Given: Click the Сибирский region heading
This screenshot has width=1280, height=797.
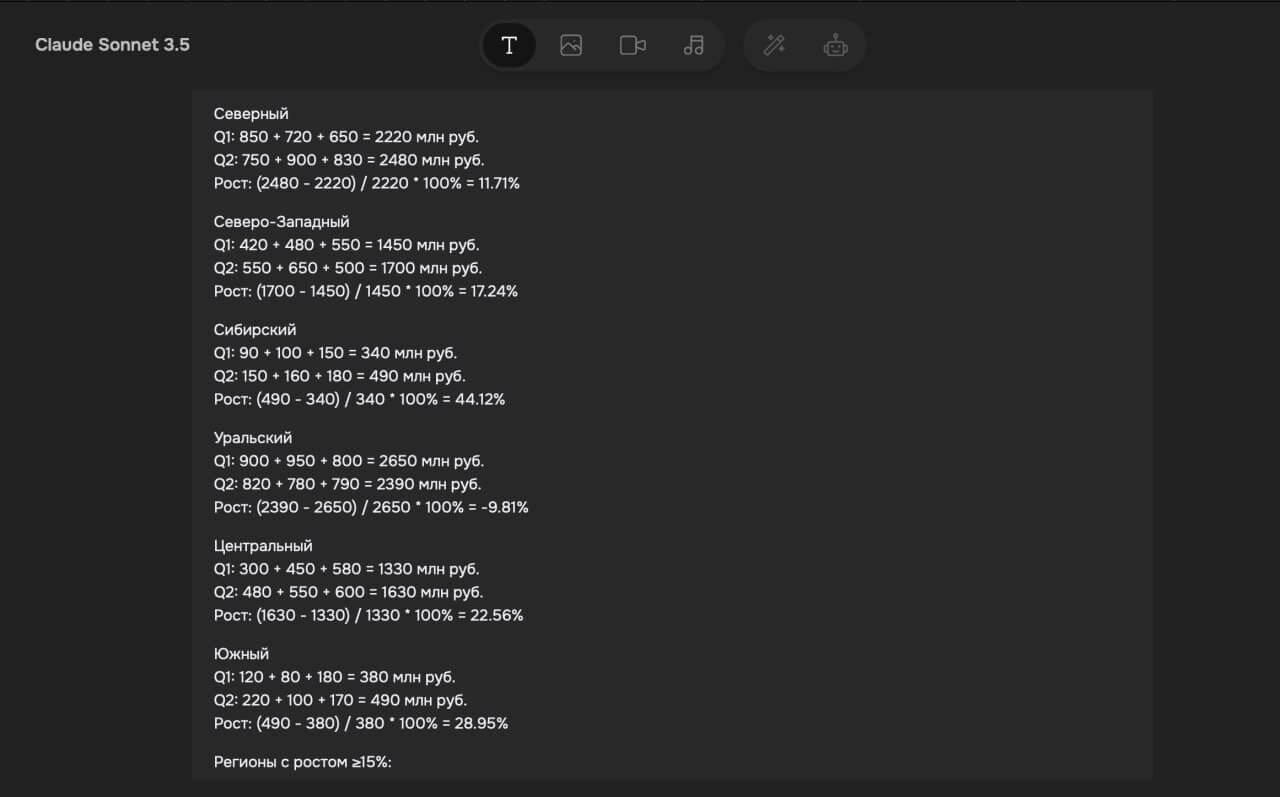Looking at the screenshot, I should [x=255, y=330].
